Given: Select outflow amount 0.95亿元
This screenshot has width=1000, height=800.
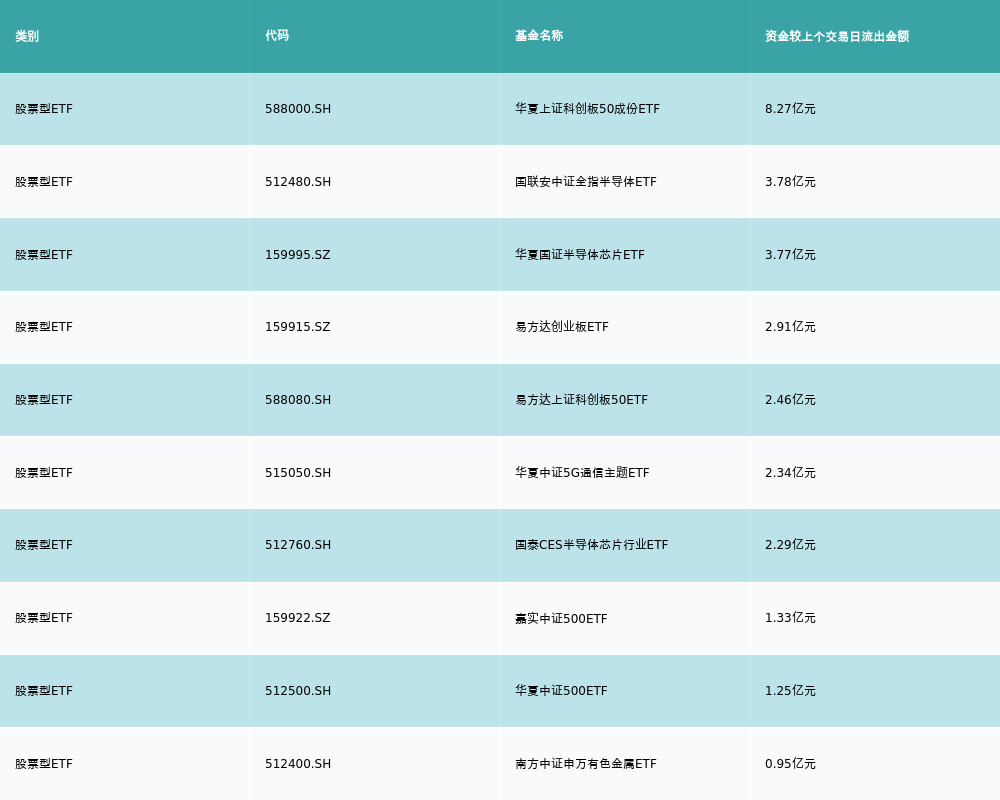Looking at the screenshot, I should pyautogui.click(x=790, y=764).
